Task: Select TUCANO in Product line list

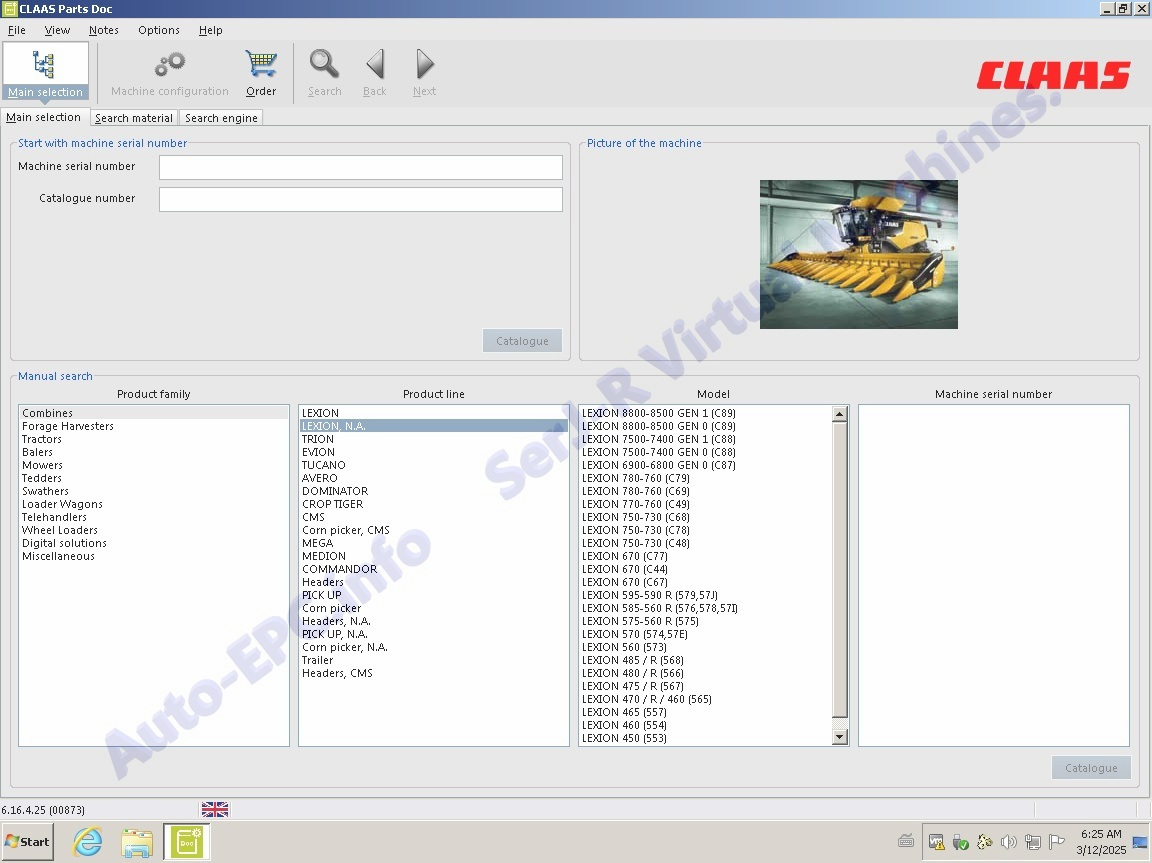Action: coord(324,465)
